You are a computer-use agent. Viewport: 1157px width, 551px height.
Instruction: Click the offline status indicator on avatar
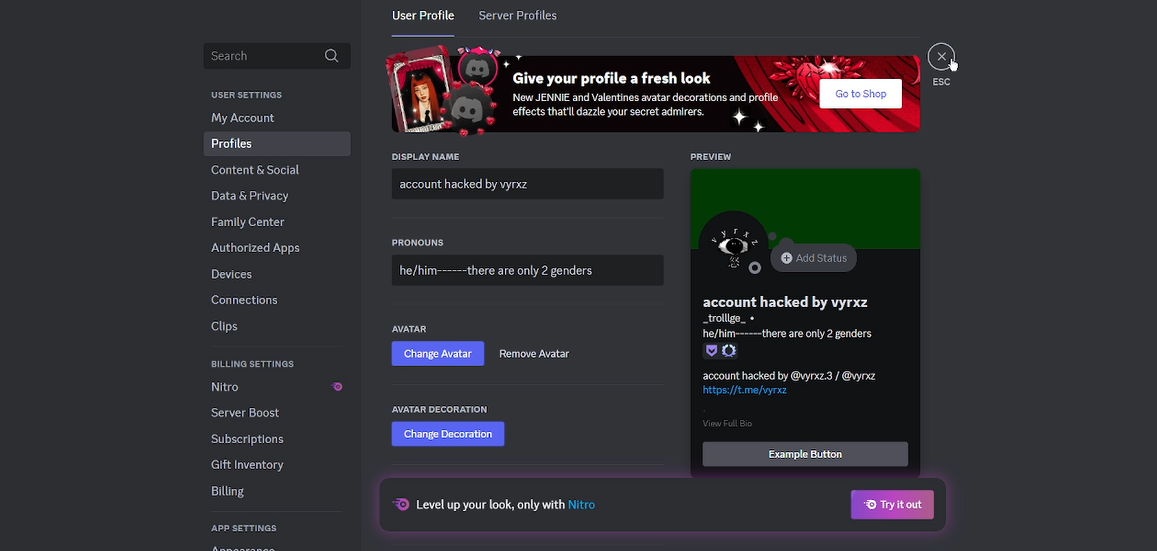pyautogui.click(x=755, y=268)
